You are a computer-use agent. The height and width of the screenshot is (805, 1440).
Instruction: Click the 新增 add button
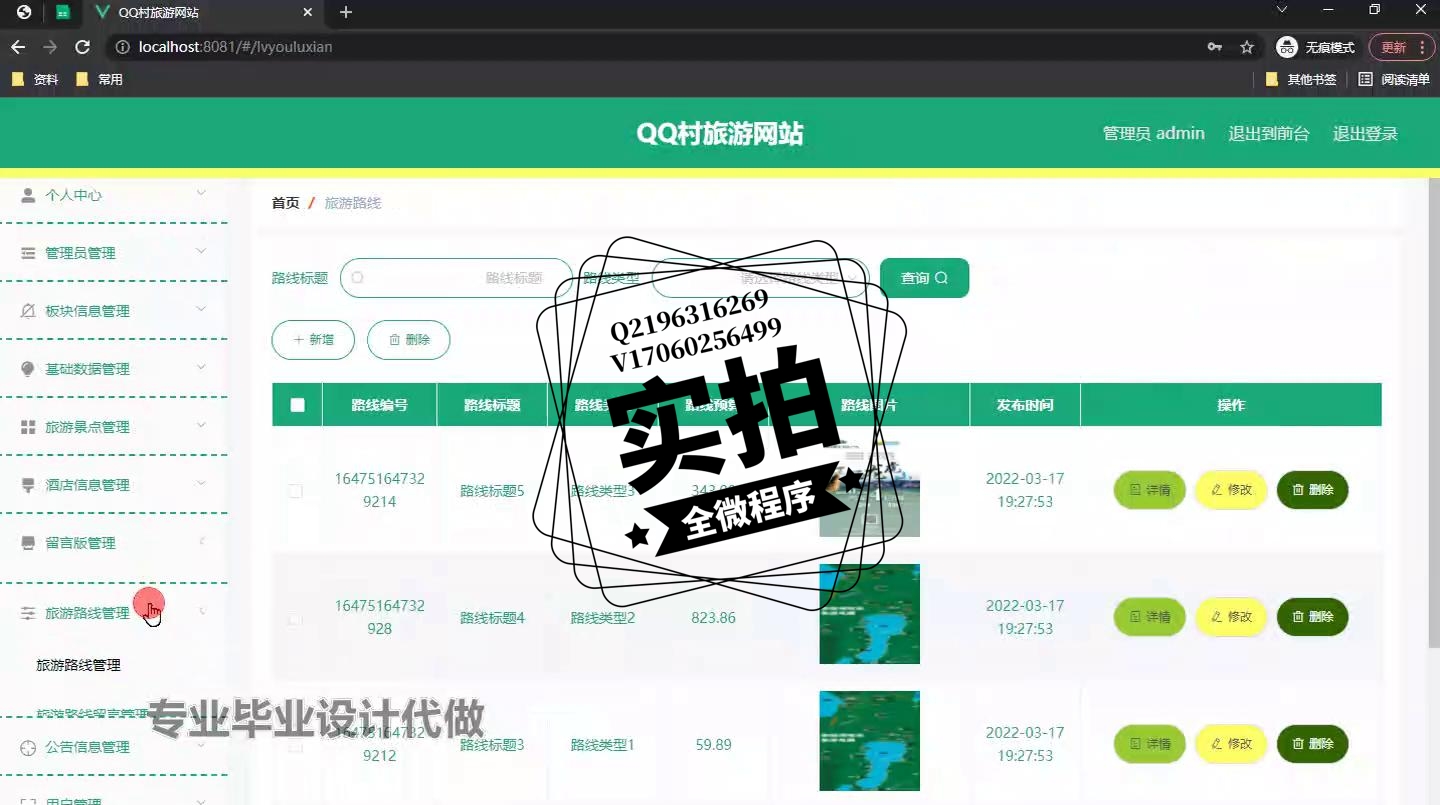[x=314, y=340]
